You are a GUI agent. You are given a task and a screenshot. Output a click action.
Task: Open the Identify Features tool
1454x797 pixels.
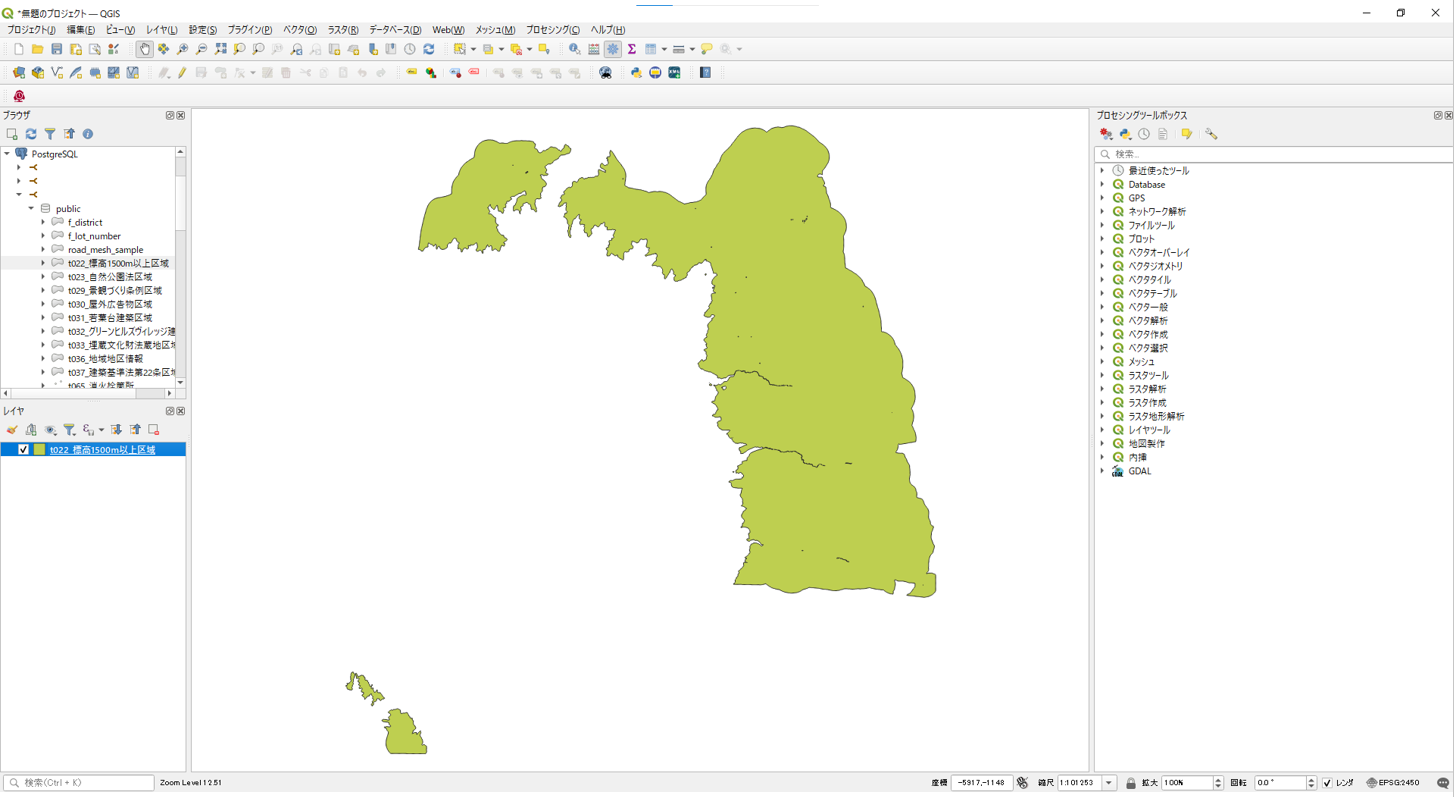(574, 49)
